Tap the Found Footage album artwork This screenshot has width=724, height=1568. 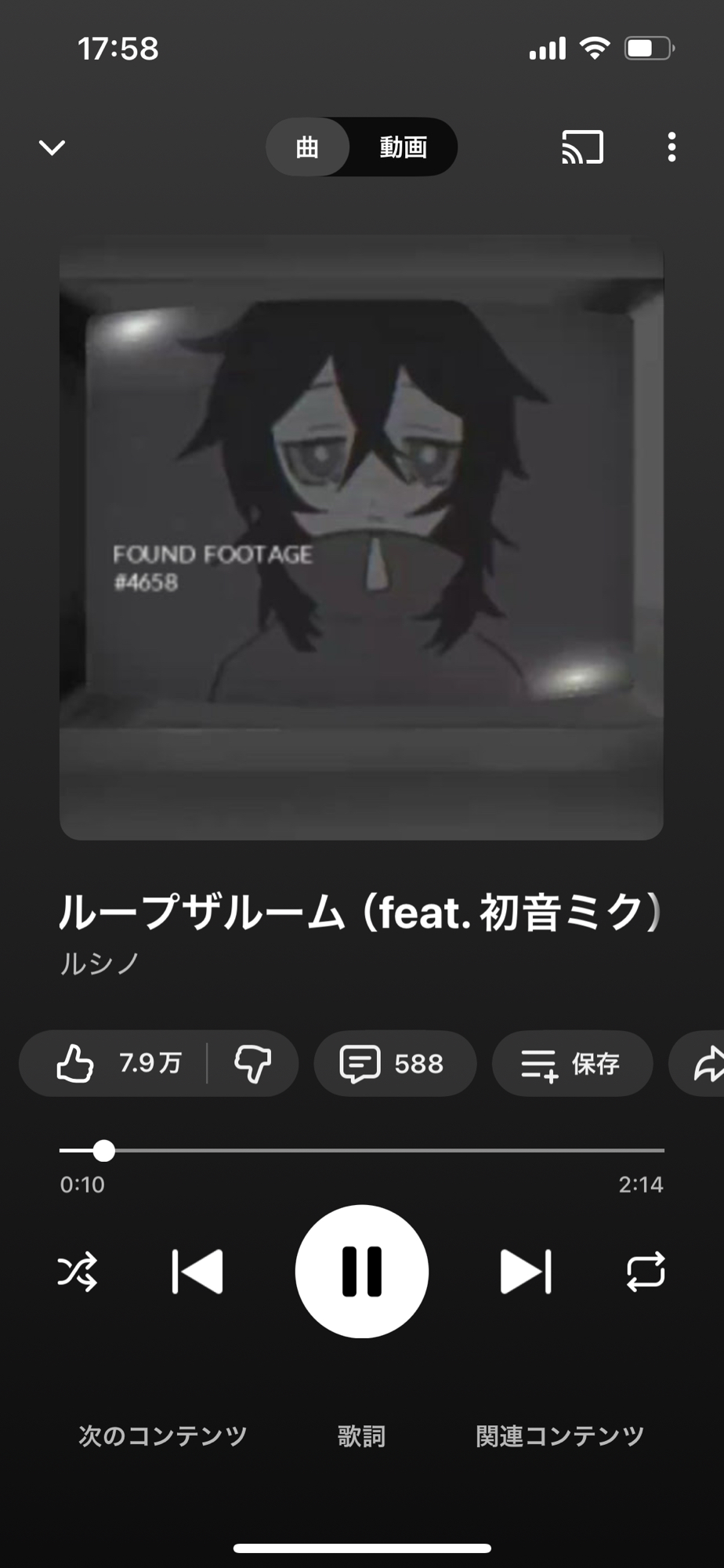coord(361,538)
